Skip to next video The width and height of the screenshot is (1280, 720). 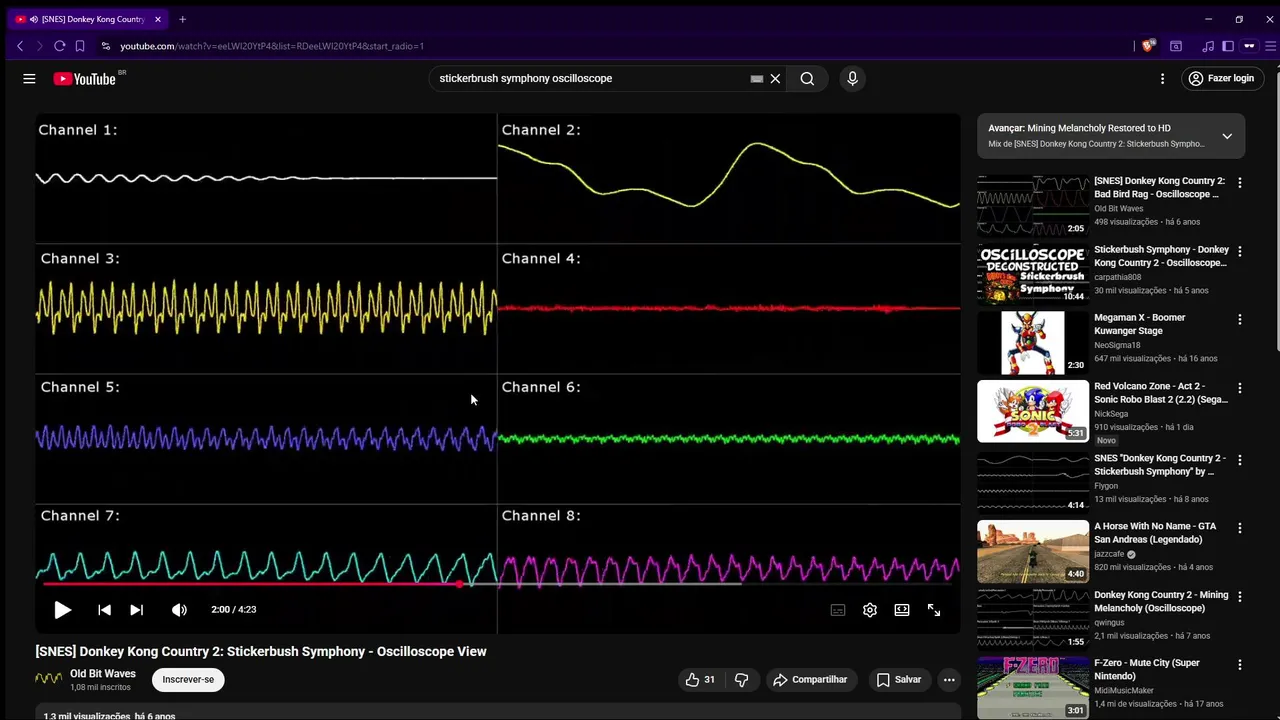137,610
